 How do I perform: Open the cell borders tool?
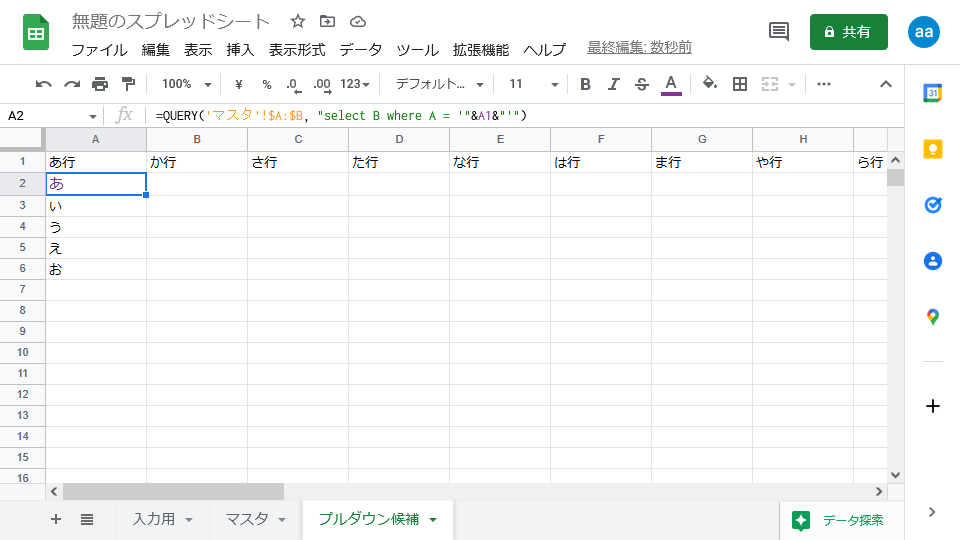(740, 84)
